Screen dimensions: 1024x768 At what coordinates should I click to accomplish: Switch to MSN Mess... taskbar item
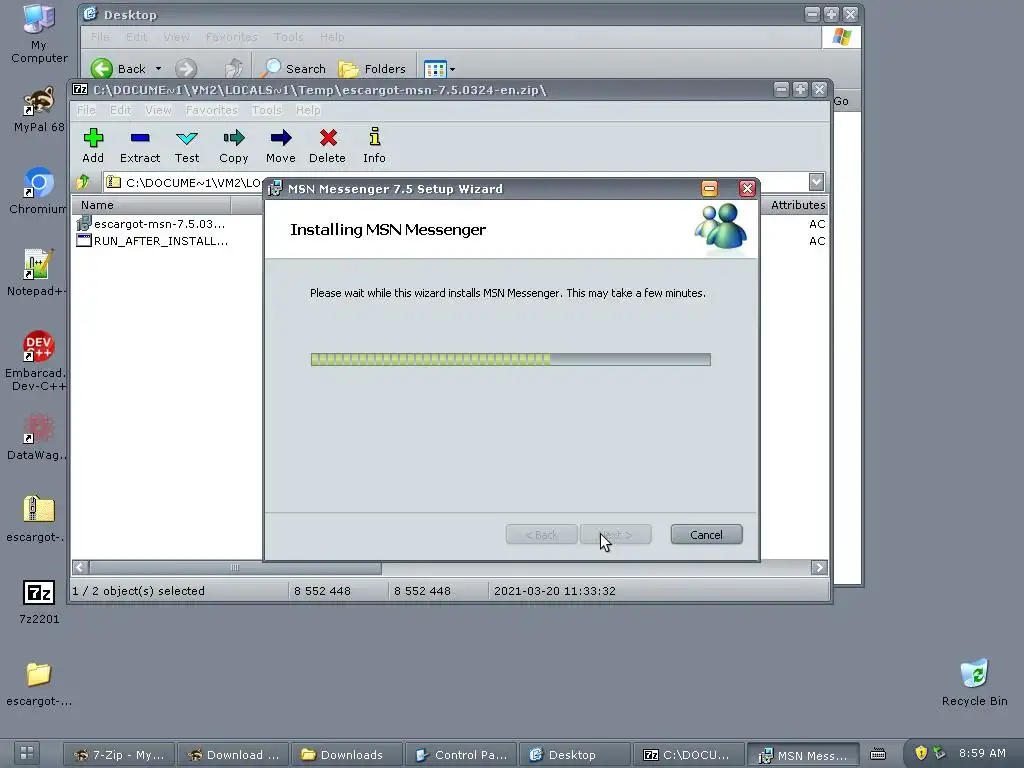pos(803,755)
